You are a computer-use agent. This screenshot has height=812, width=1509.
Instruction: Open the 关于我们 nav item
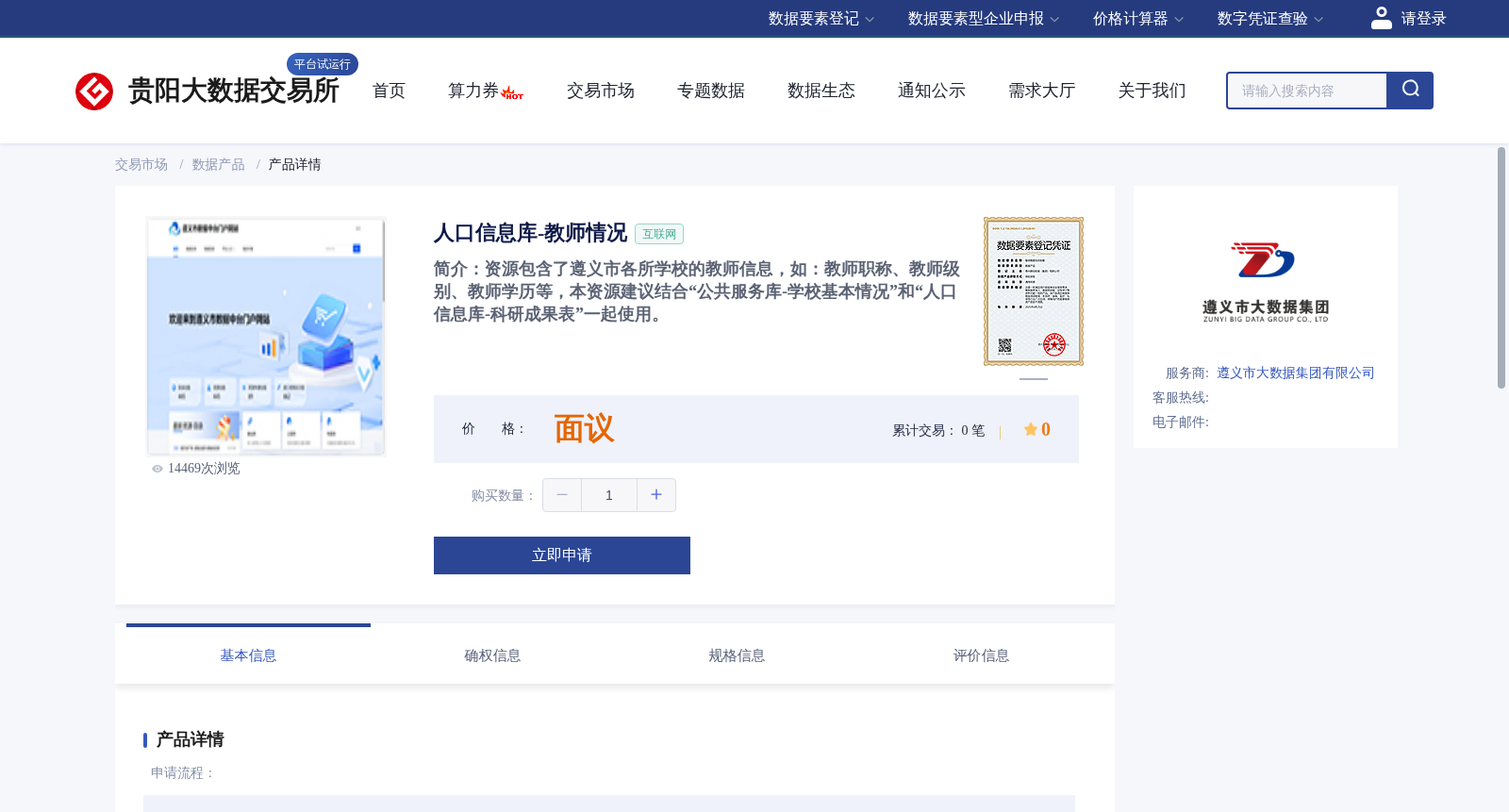click(1152, 91)
